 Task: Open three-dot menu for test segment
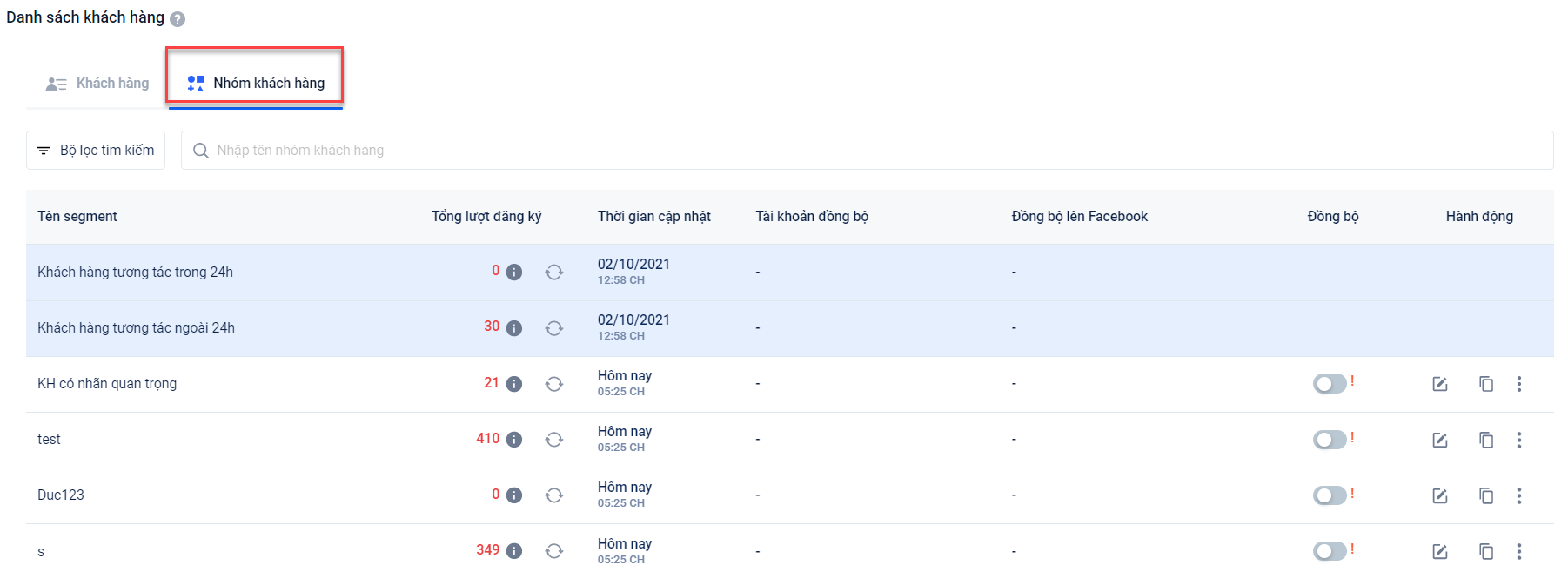point(1519,440)
